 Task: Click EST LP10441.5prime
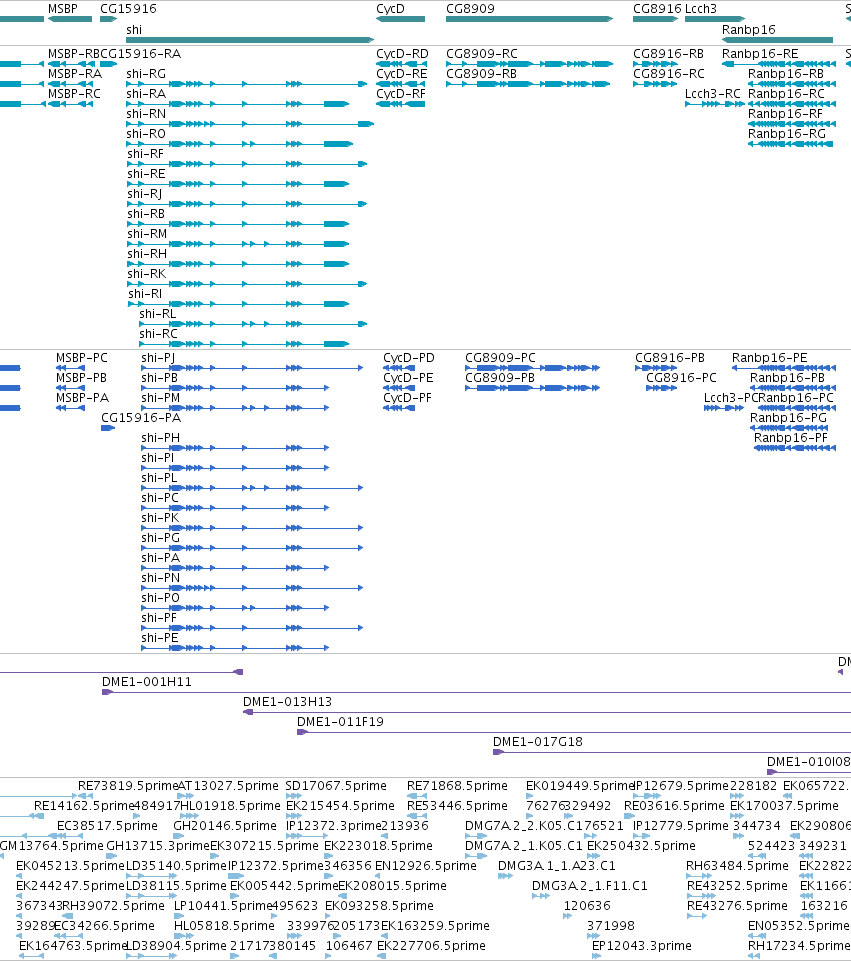click(222, 906)
